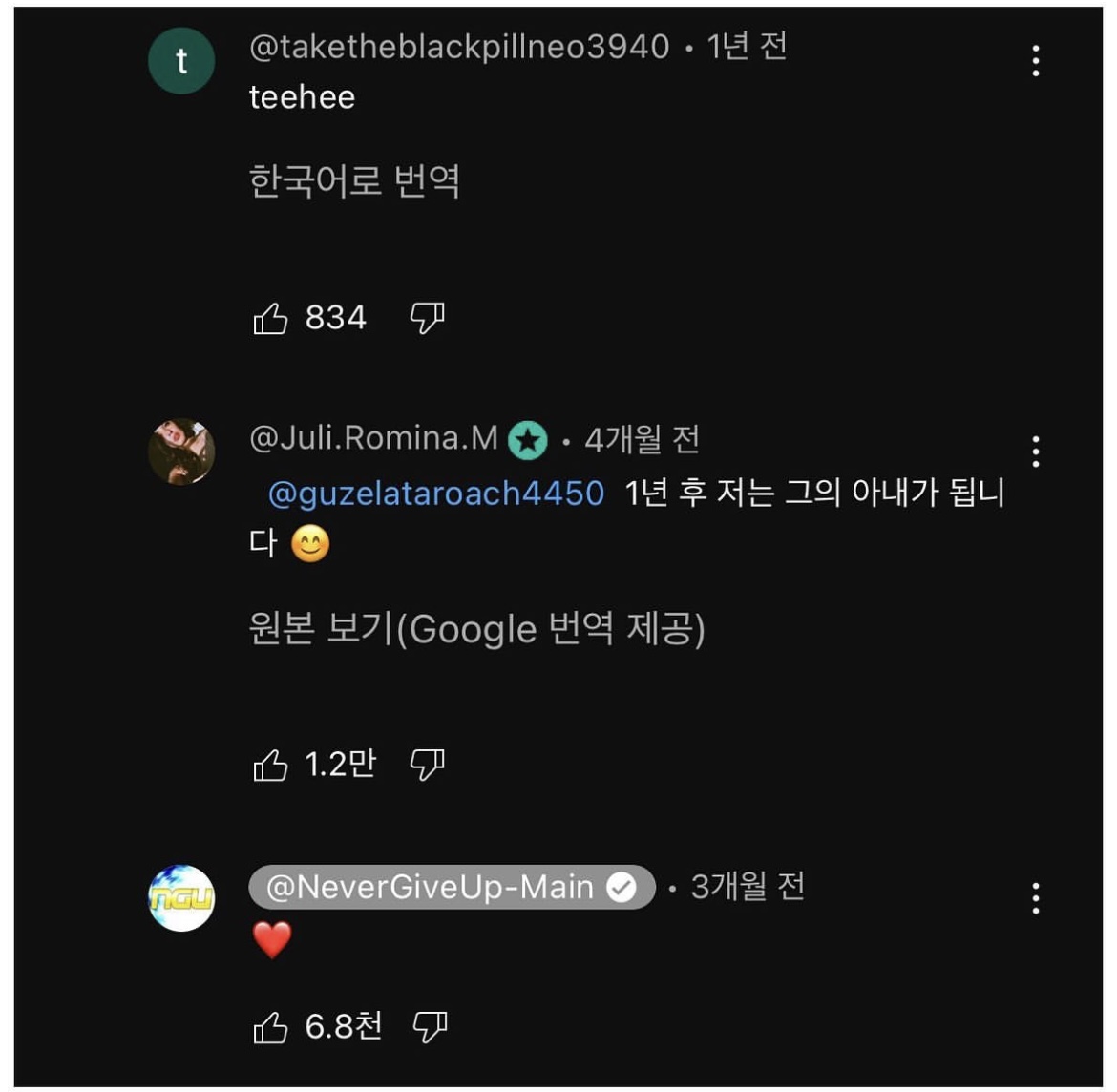
Task: Open @NeverGiveUp-Main channel name badge
Action: point(430,888)
